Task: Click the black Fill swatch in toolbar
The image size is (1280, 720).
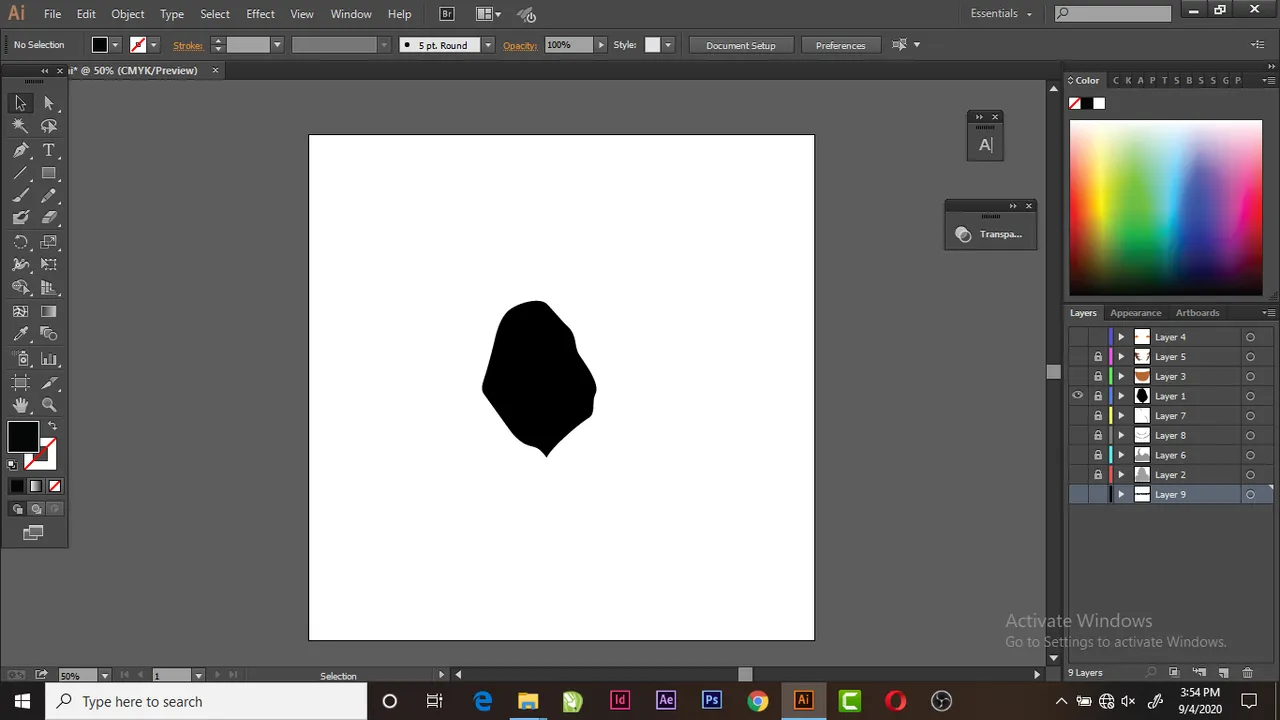Action: [x=23, y=437]
